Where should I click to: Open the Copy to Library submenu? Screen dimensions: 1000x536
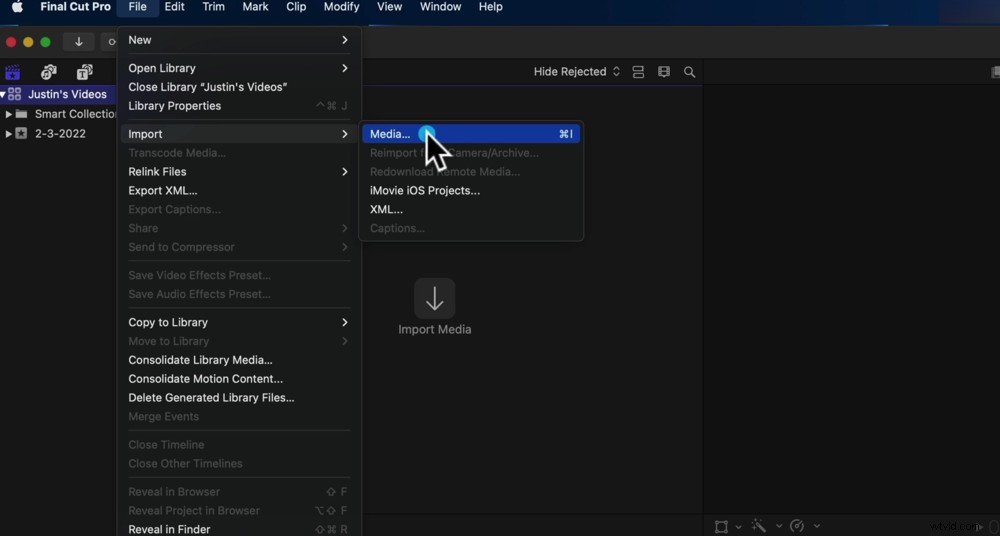pyautogui.click(x=239, y=322)
